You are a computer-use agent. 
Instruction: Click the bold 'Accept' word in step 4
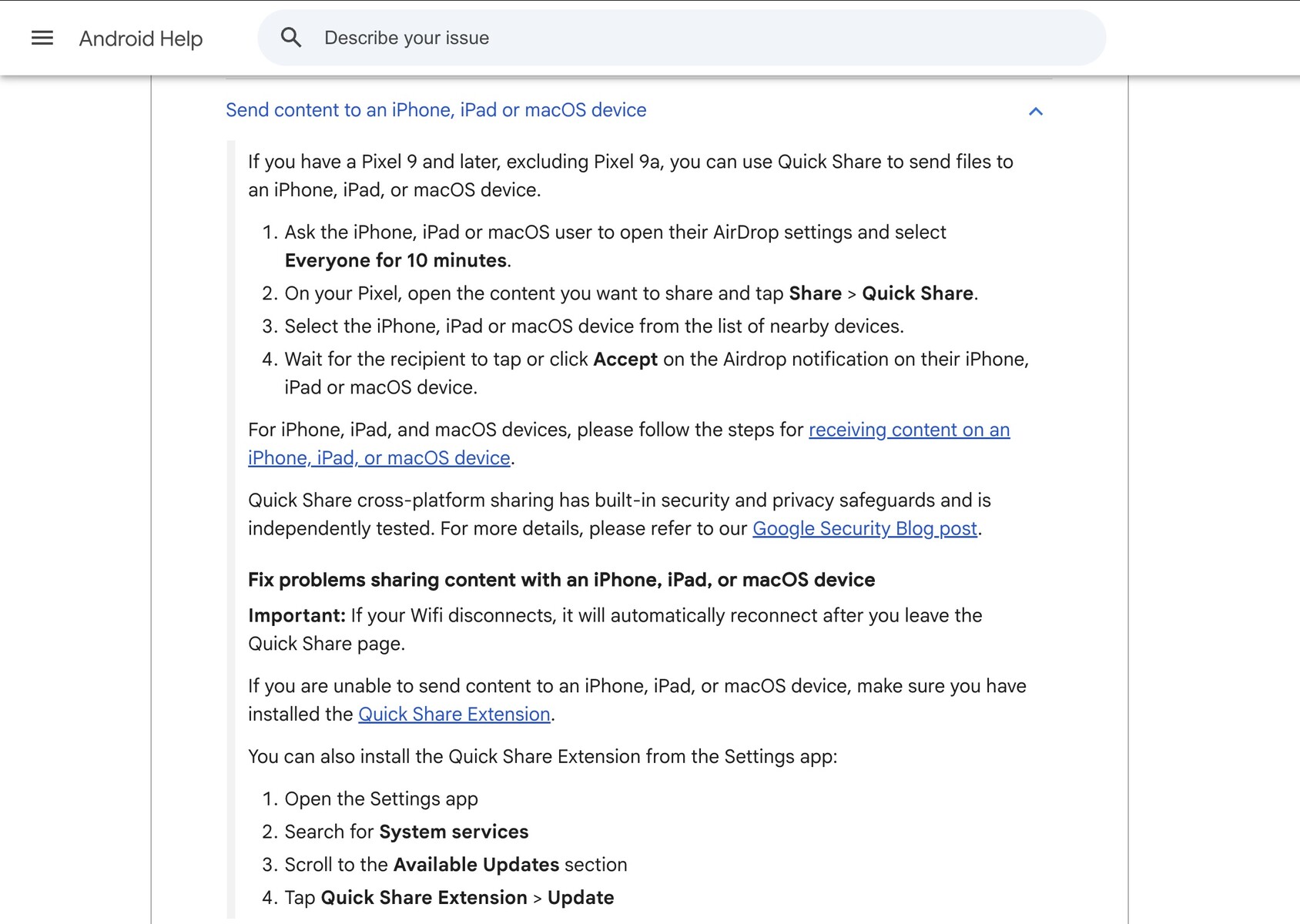[x=625, y=359]
